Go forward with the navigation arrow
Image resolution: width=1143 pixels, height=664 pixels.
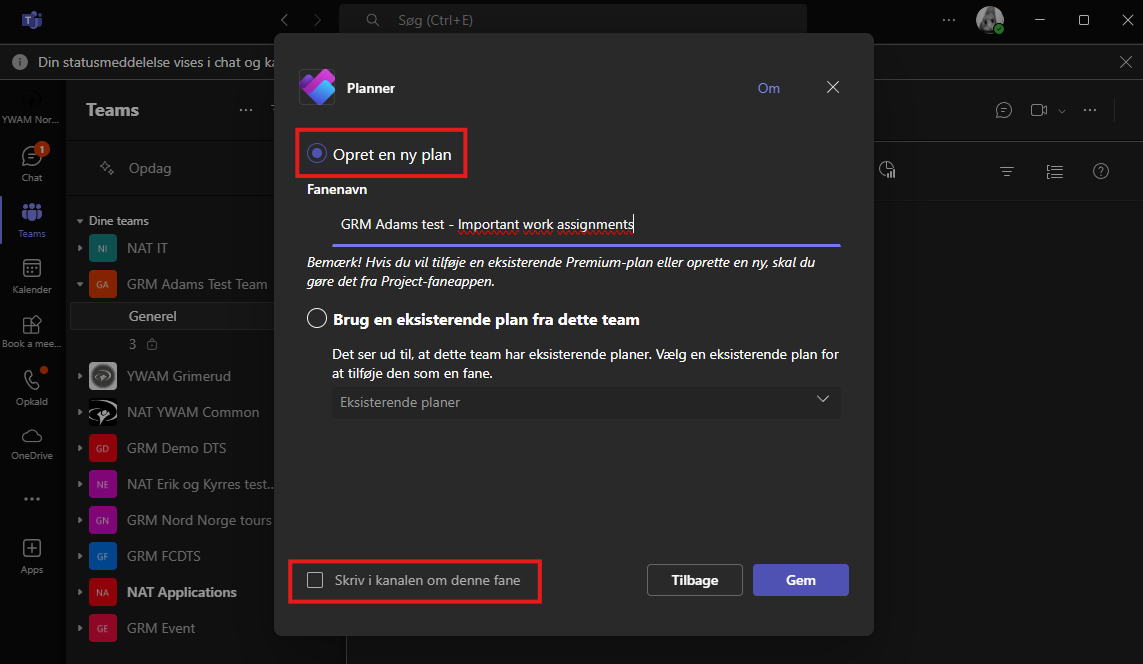click(317, 20)
